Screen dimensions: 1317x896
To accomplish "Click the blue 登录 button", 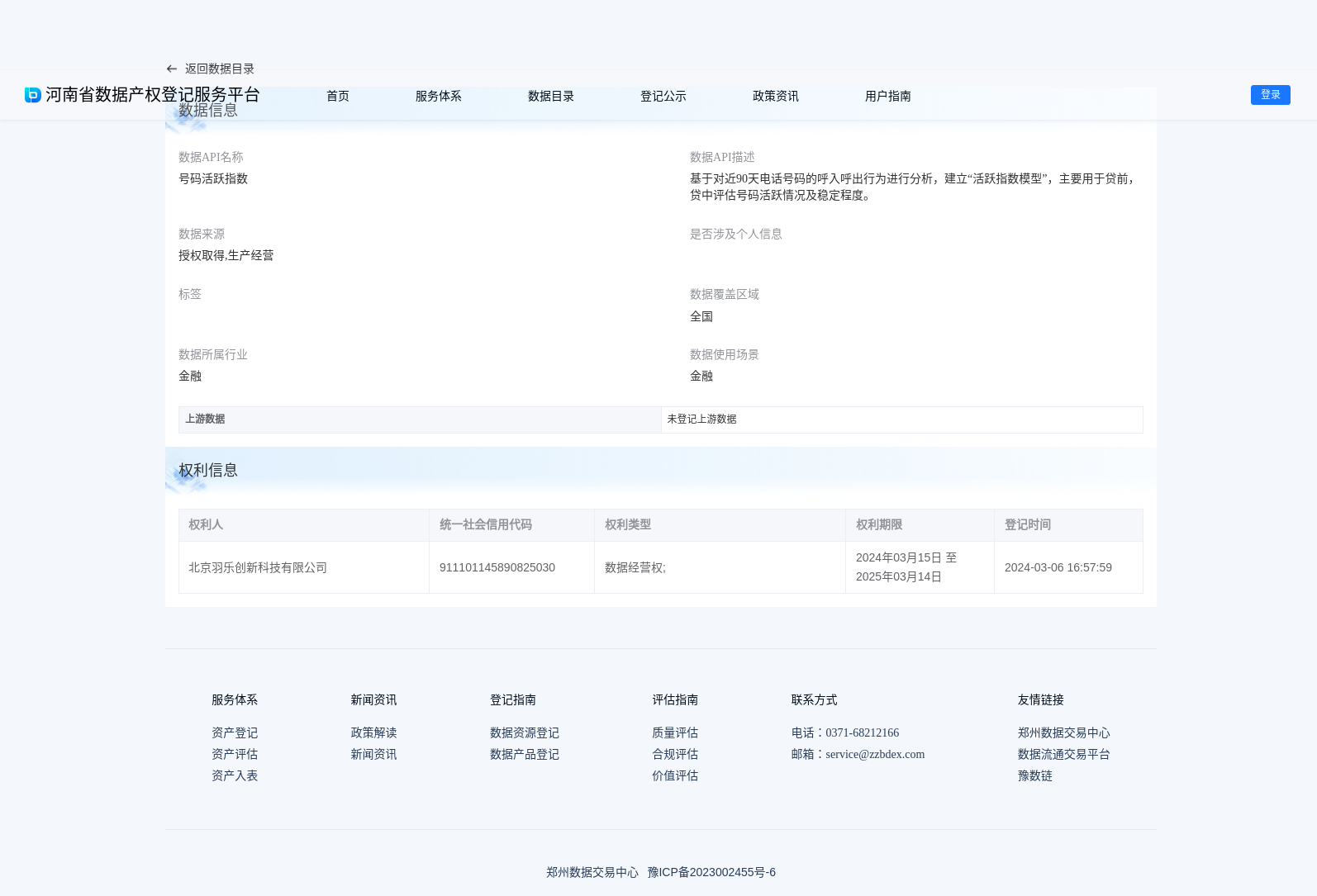I will (x=1271, y=95).
